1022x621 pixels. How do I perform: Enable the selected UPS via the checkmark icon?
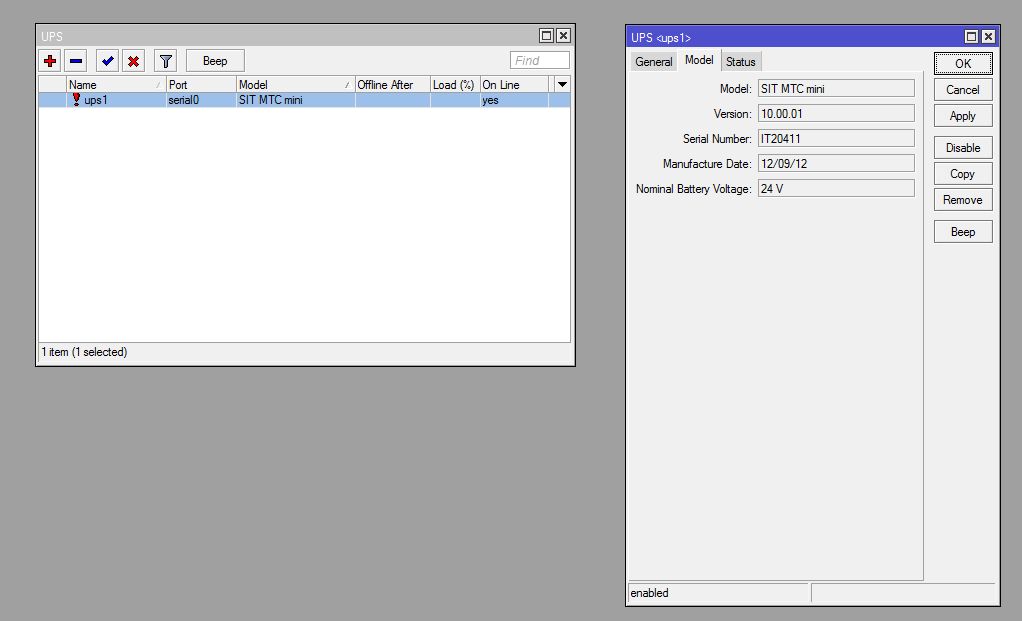pyautogui.click(x=106, y=60)
